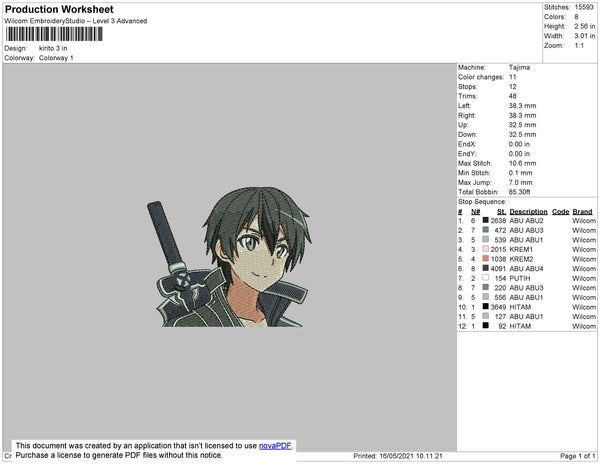The image size is (600, 464).
Task: Select the ABU ABU4 color swatch
Action: (486, 268)
